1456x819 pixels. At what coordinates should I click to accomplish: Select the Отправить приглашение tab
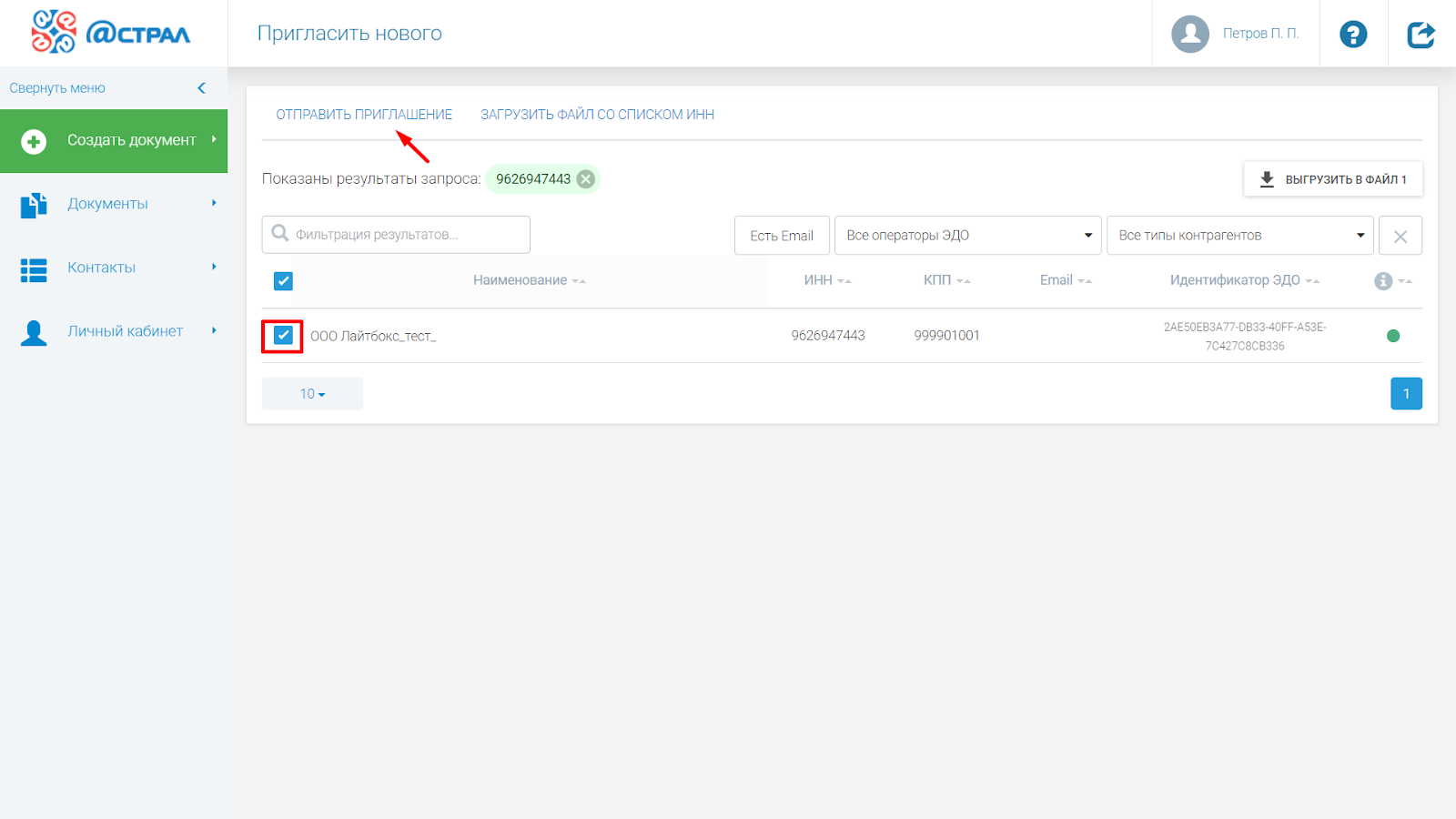(x=364, y=115)
